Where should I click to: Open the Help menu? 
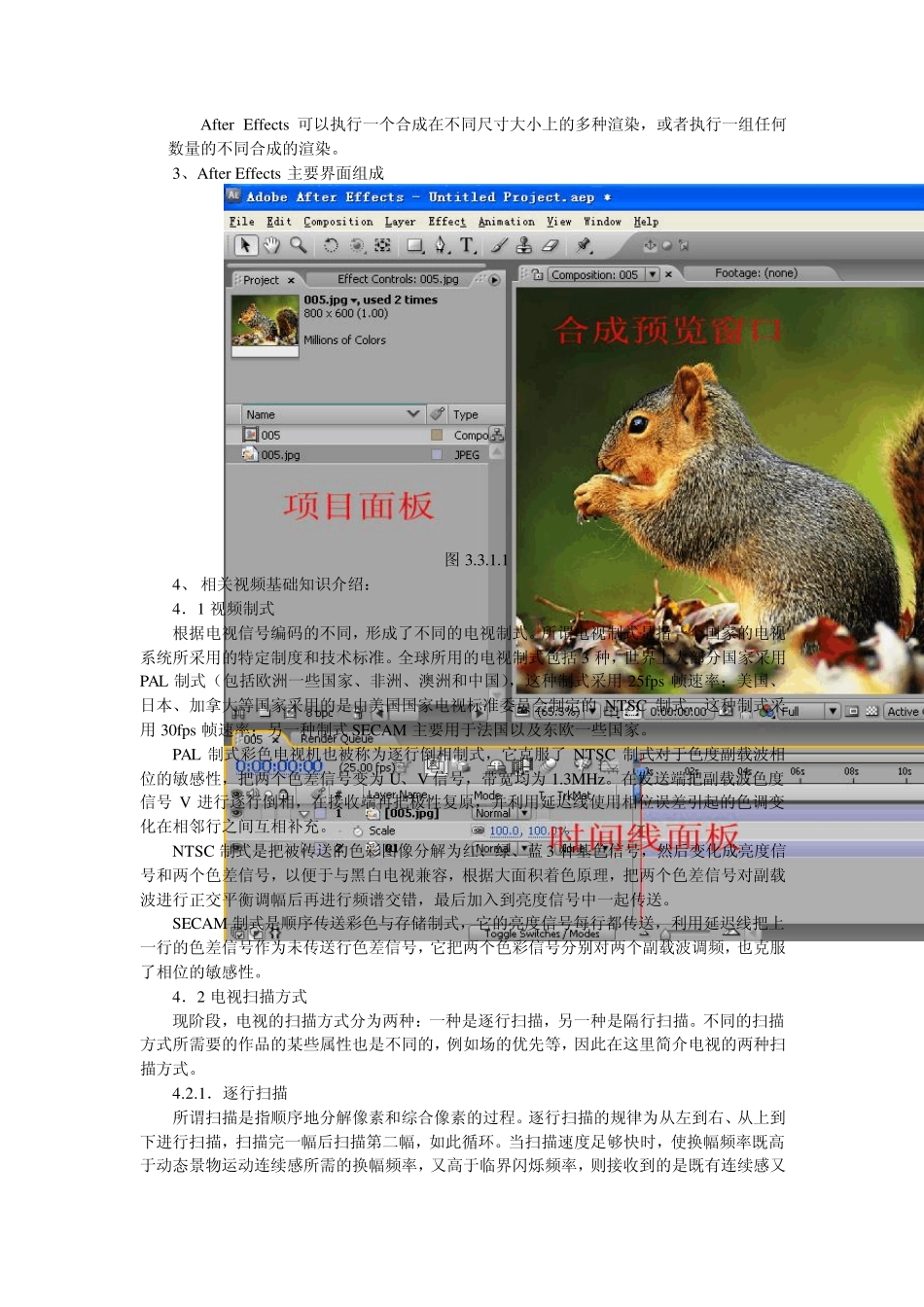click(646, 222)
